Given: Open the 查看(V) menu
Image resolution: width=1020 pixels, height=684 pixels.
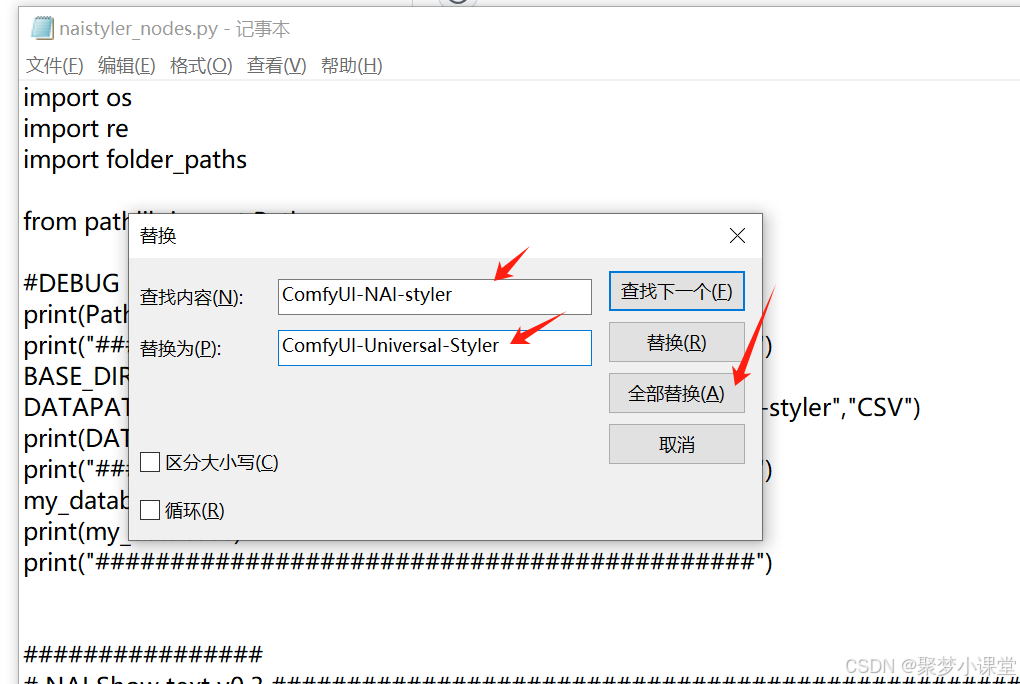Looking at the screenshot, I should [276, 65].
